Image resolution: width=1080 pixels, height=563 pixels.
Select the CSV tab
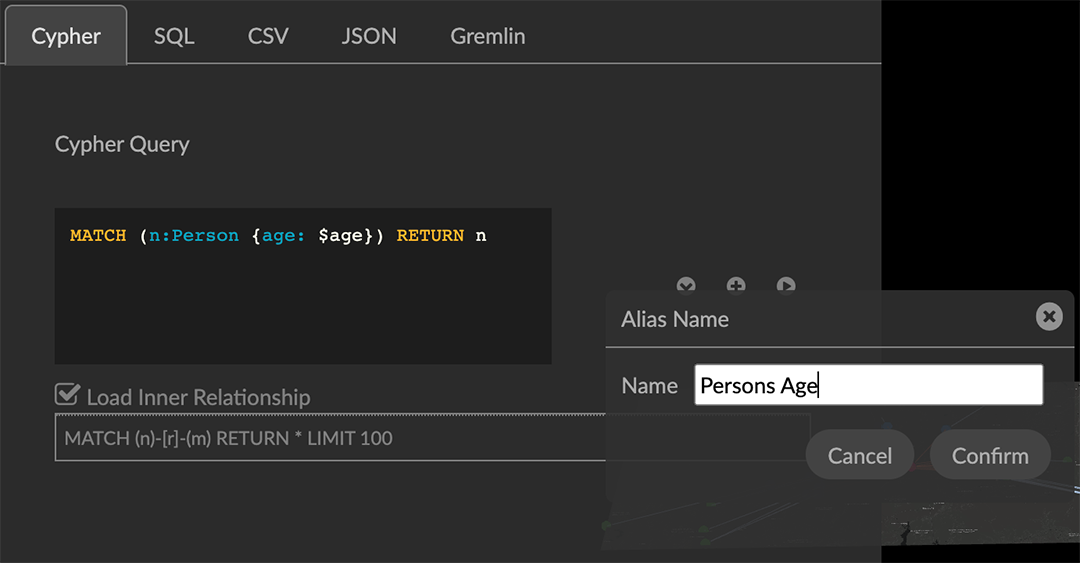pyautogui.click(x=268, y=36)
